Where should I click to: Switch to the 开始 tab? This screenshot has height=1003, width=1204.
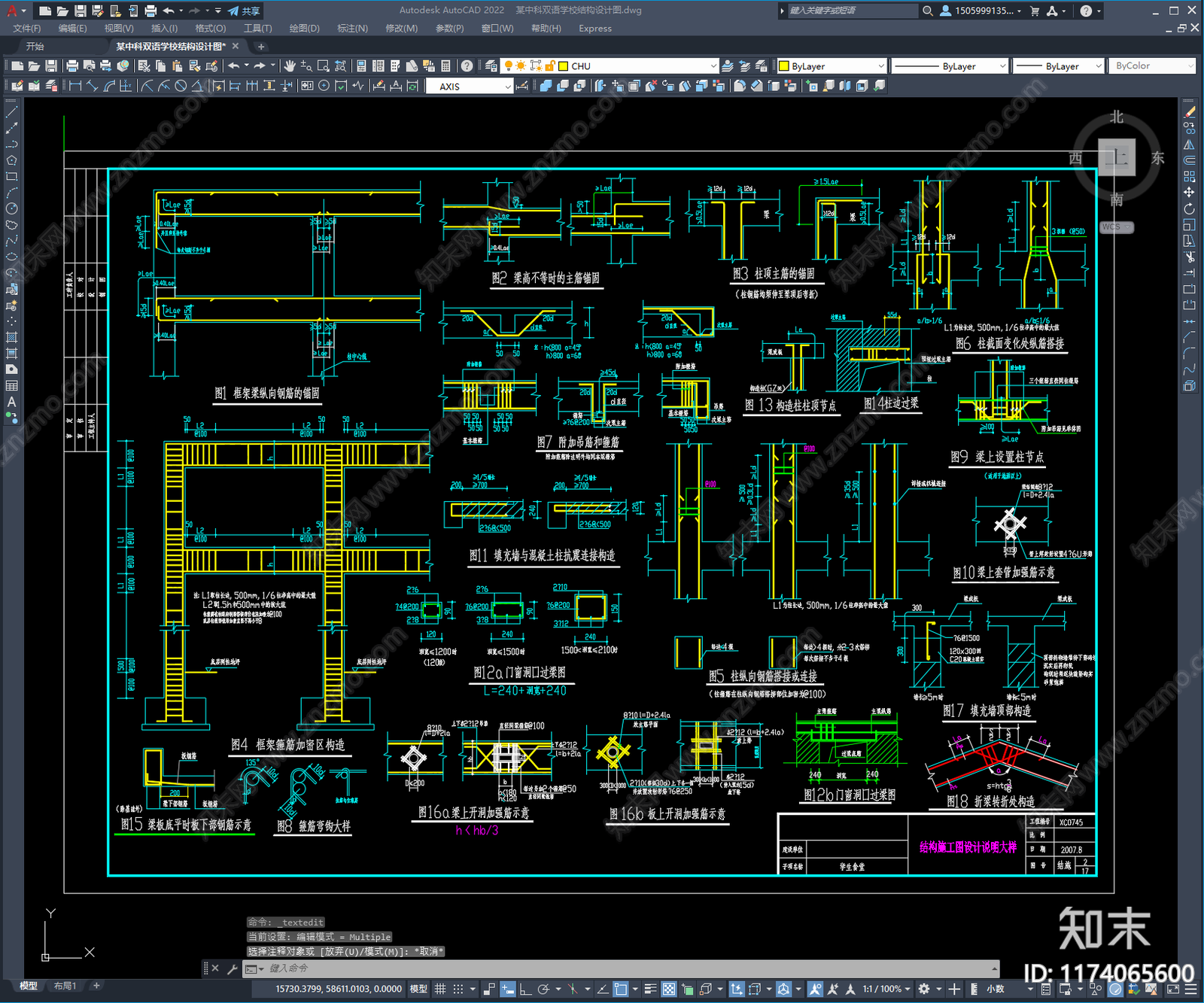35,47
